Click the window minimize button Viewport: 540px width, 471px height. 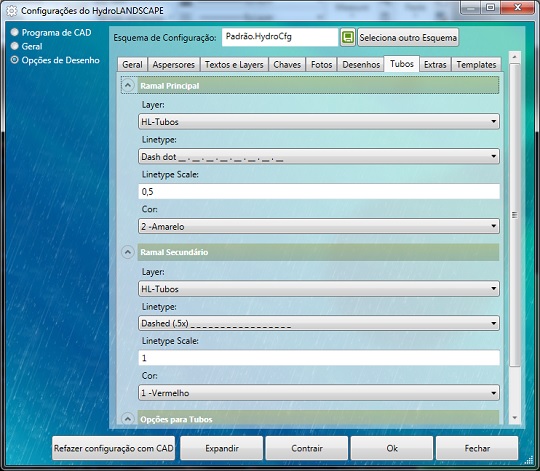pos(471,8)
